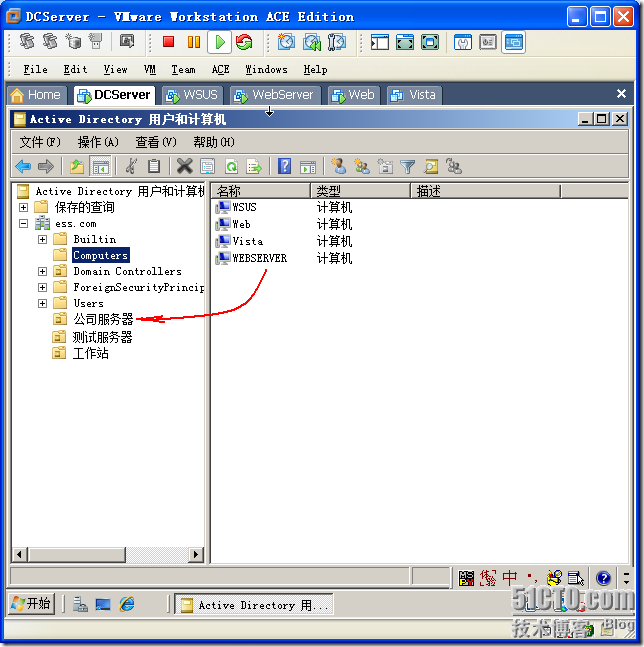This screenshot has height=647, width=644.
Task: Click the filter funnel icon
Action: tap(408, 167)
